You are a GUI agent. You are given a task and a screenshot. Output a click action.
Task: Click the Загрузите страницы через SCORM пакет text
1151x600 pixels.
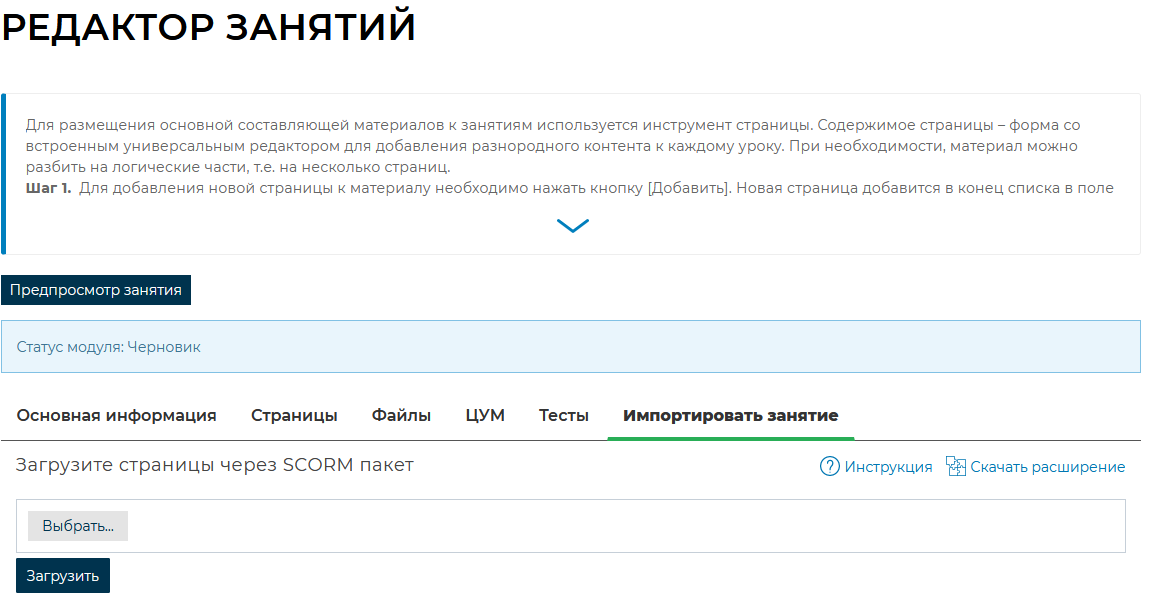(x=214, y=465)
